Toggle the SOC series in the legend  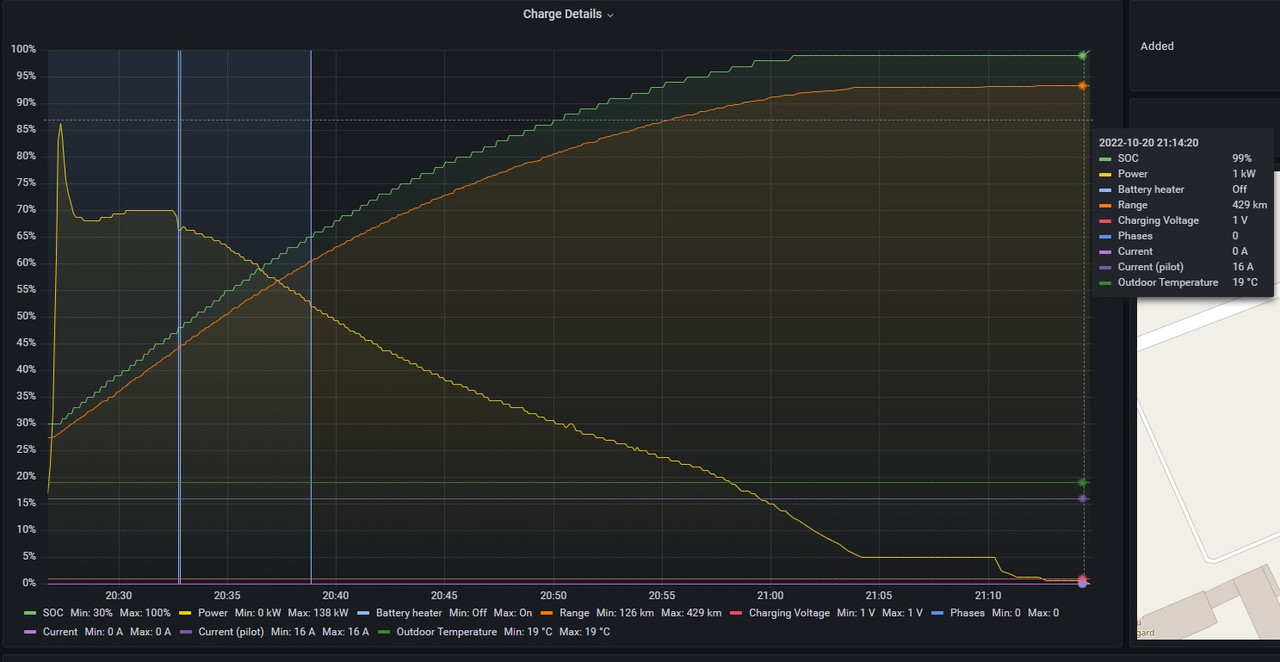52,613
